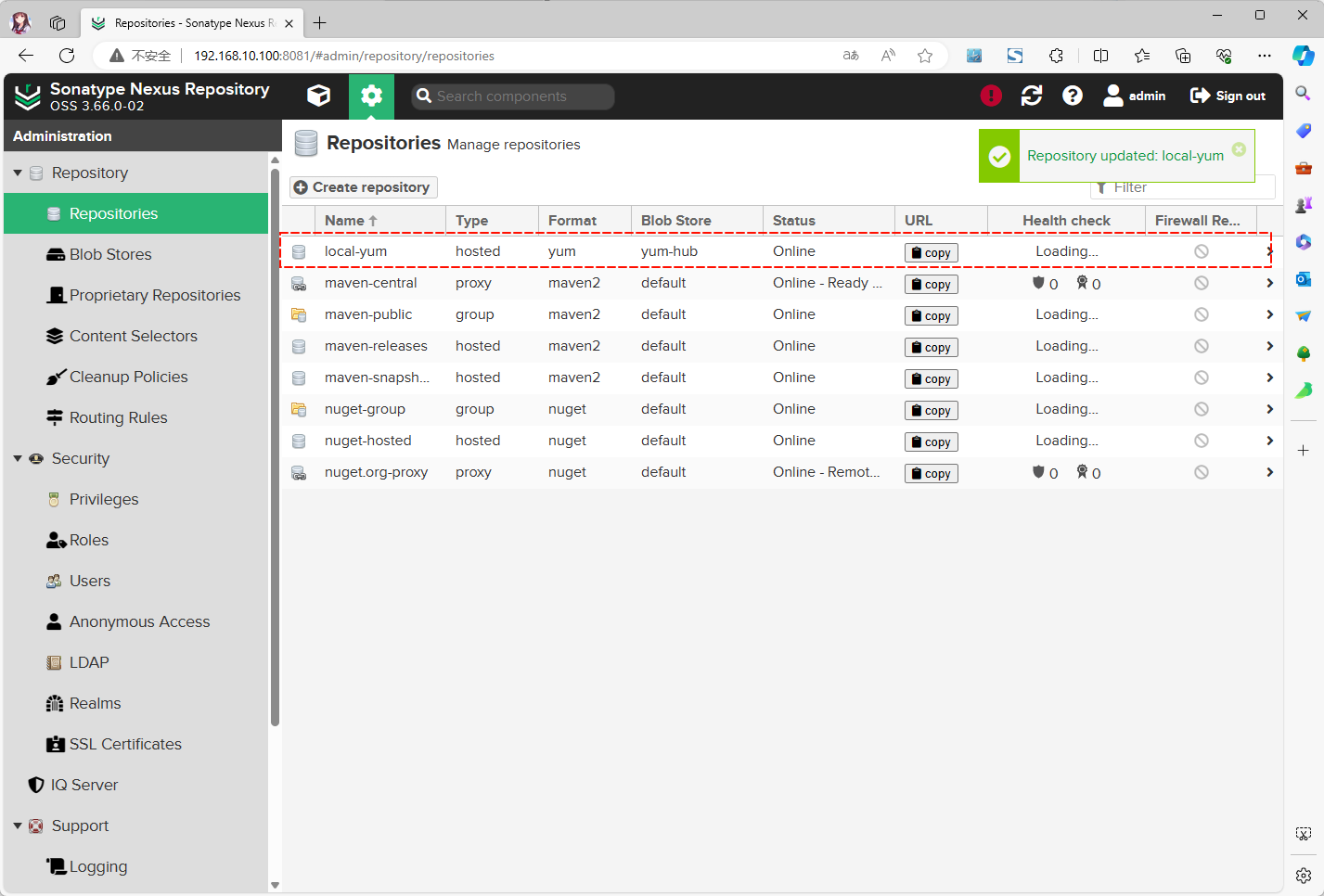Viewport: 1324px width, 896px height.
Task: Open the Help question mark icon
Action: point(1073,96)
